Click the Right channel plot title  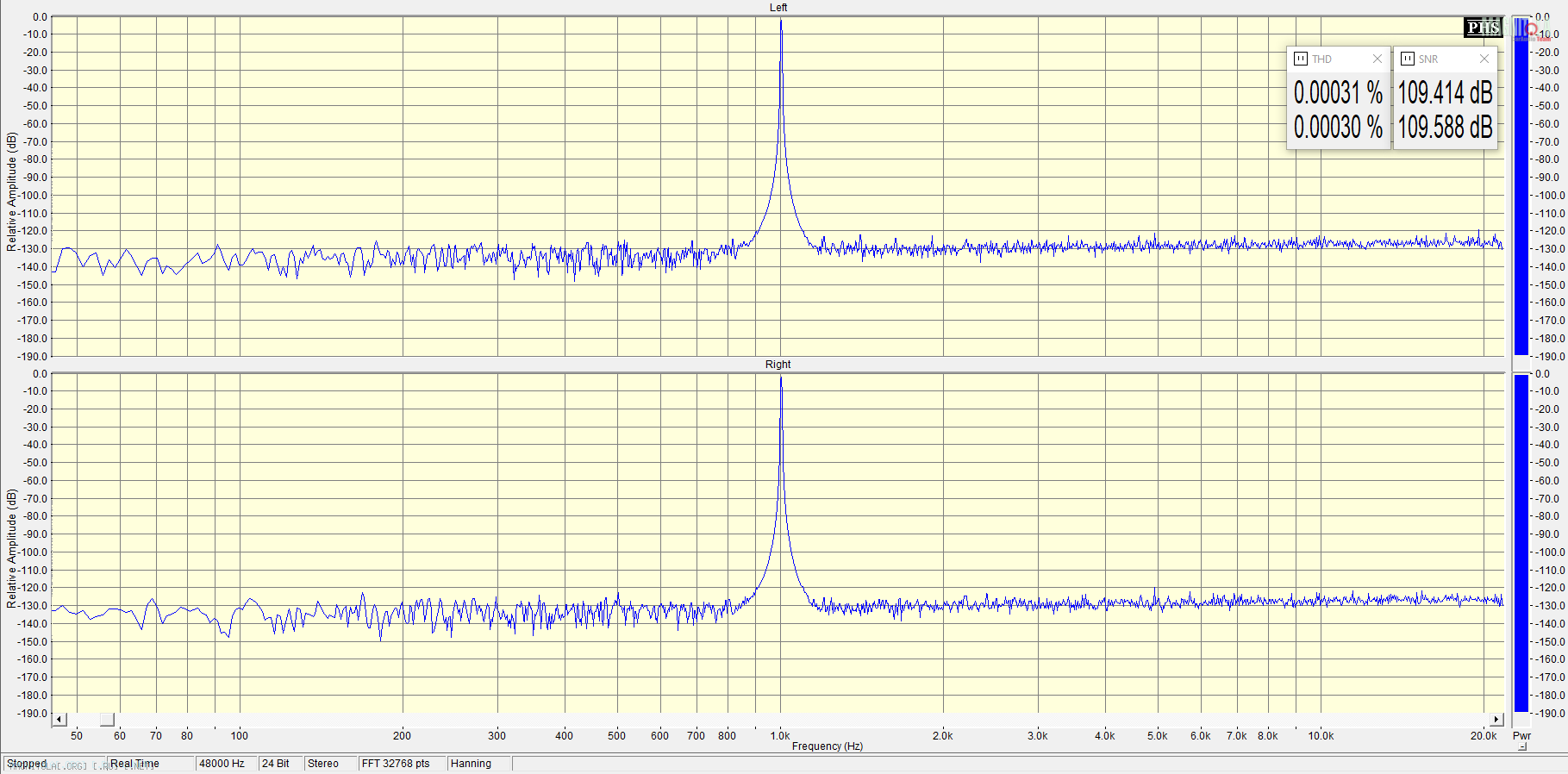[x=778, y=365]
